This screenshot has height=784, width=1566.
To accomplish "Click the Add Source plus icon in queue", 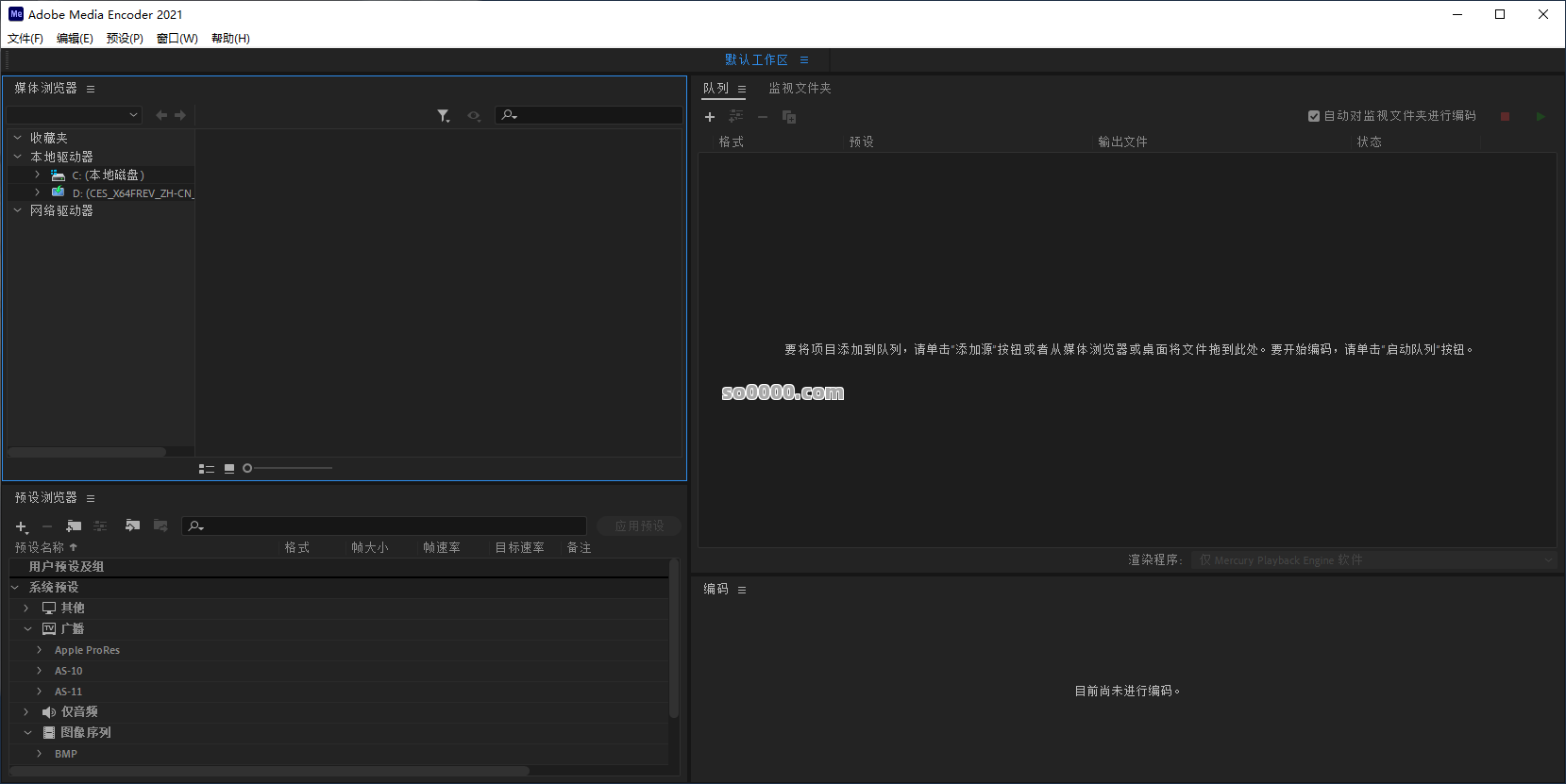I will tap(710, 117).
